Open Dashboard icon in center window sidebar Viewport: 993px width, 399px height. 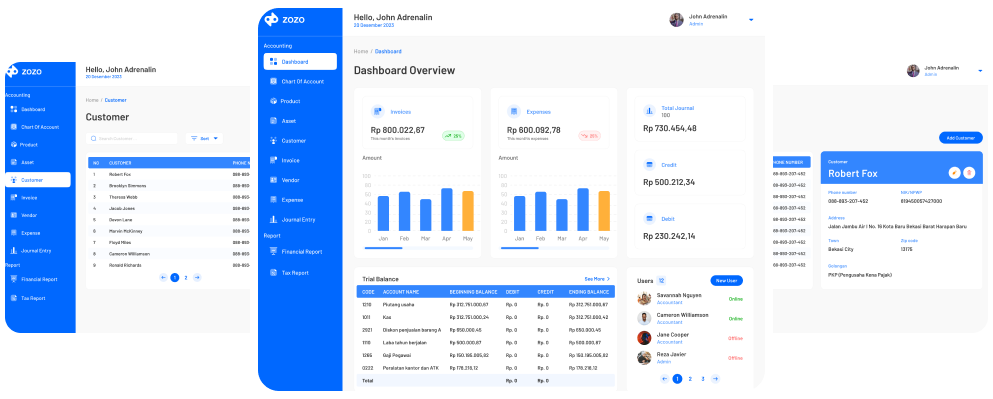tap(274, 61)
